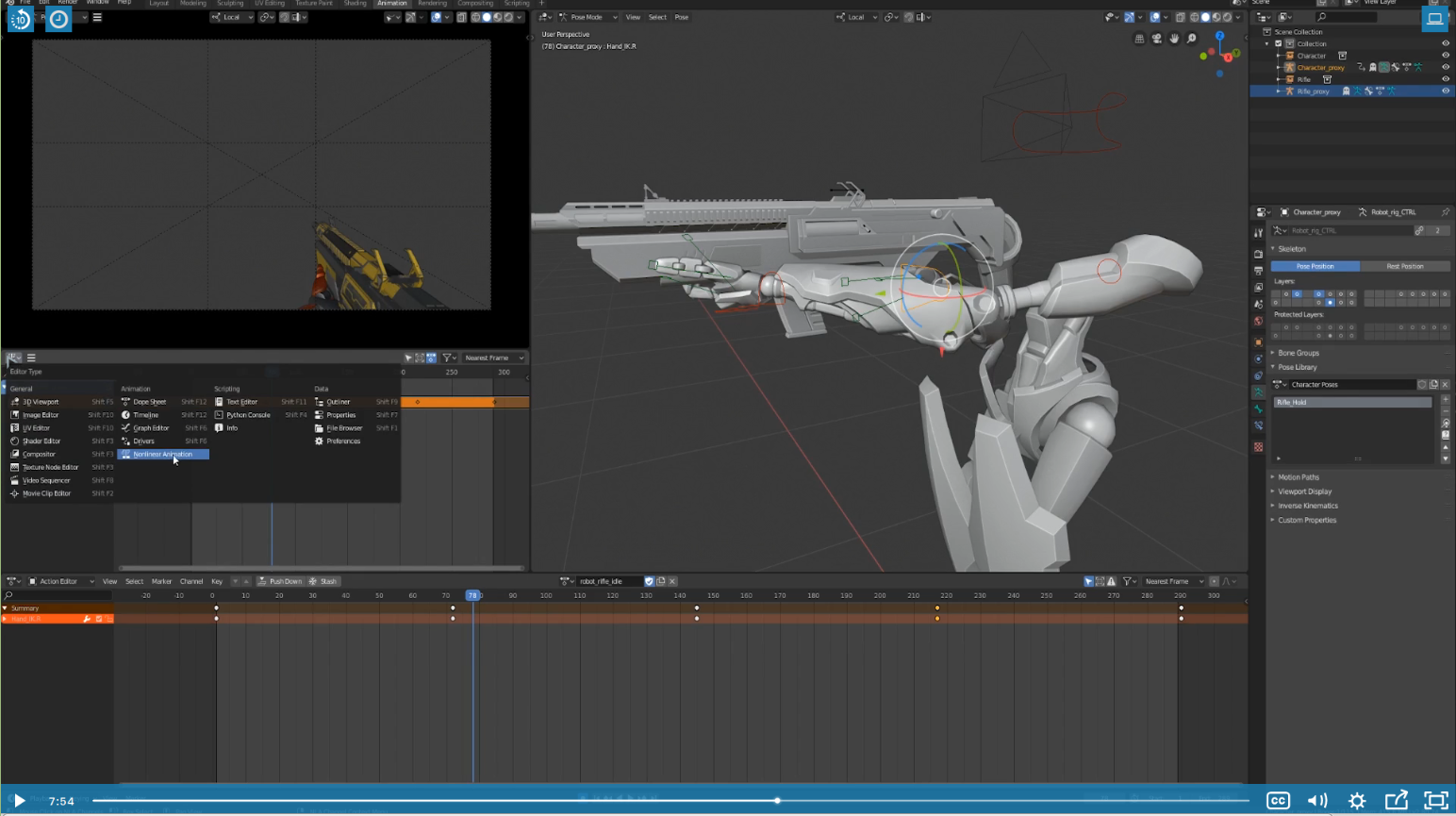Click the Video Sequencer editor icon
Viewport: 1456px width, 816px height.
click(x=14, y=480)
